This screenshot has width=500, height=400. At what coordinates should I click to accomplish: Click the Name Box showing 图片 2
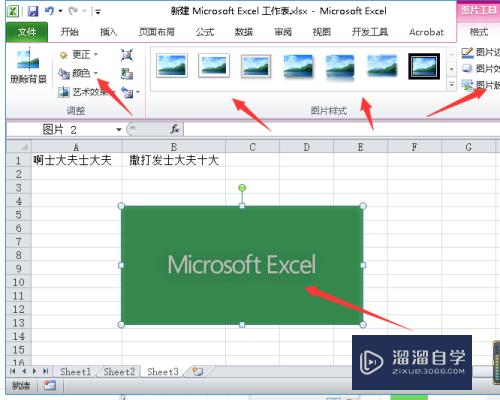(x=60, y=129)
